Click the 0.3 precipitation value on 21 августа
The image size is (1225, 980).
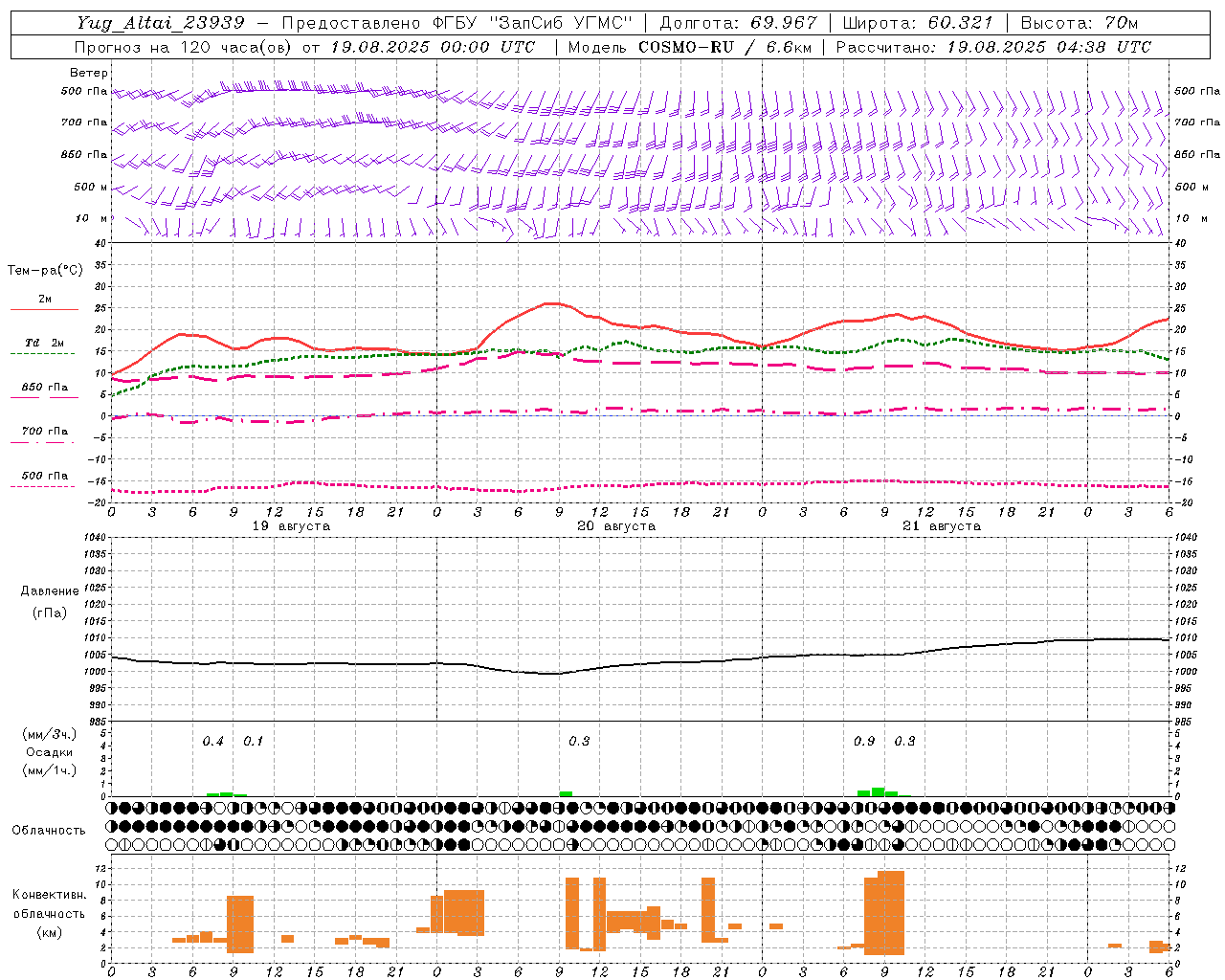click(x=904, y=742)
